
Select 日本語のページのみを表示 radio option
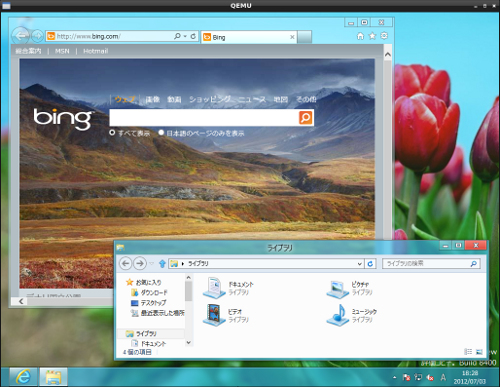pos(161,133)
